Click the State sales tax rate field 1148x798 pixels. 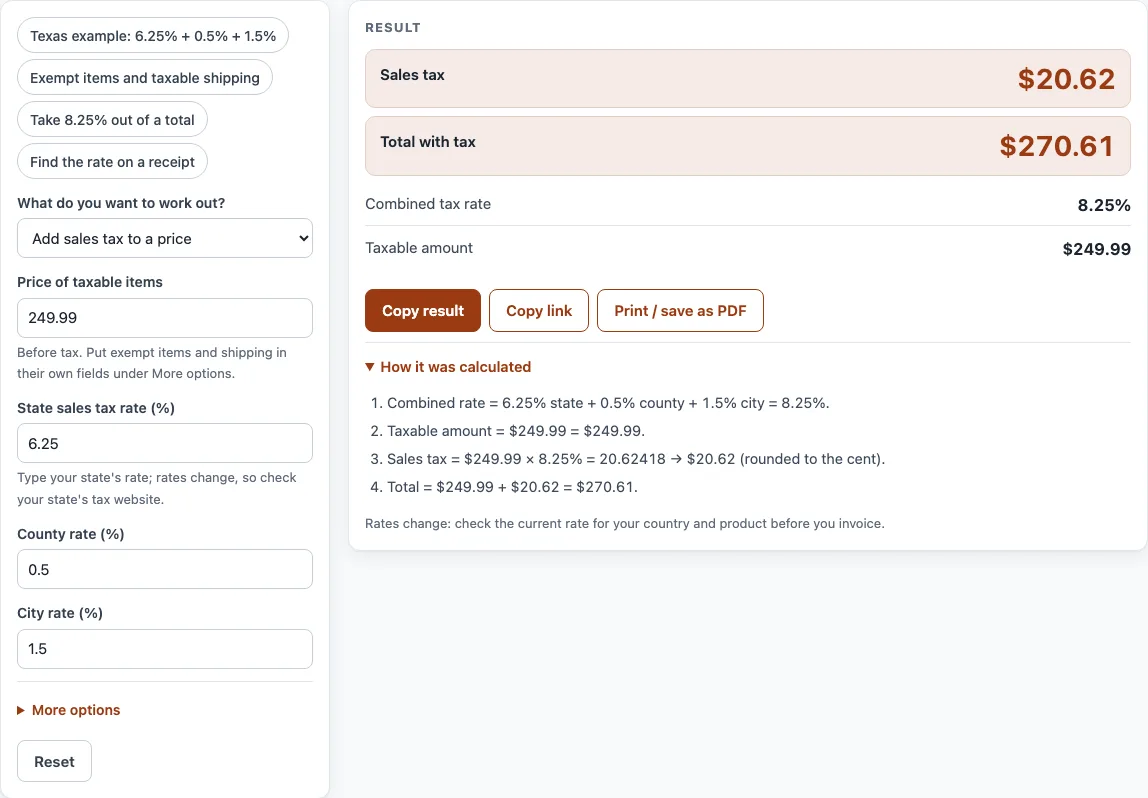pyautogui.click(x=165, y=444)
